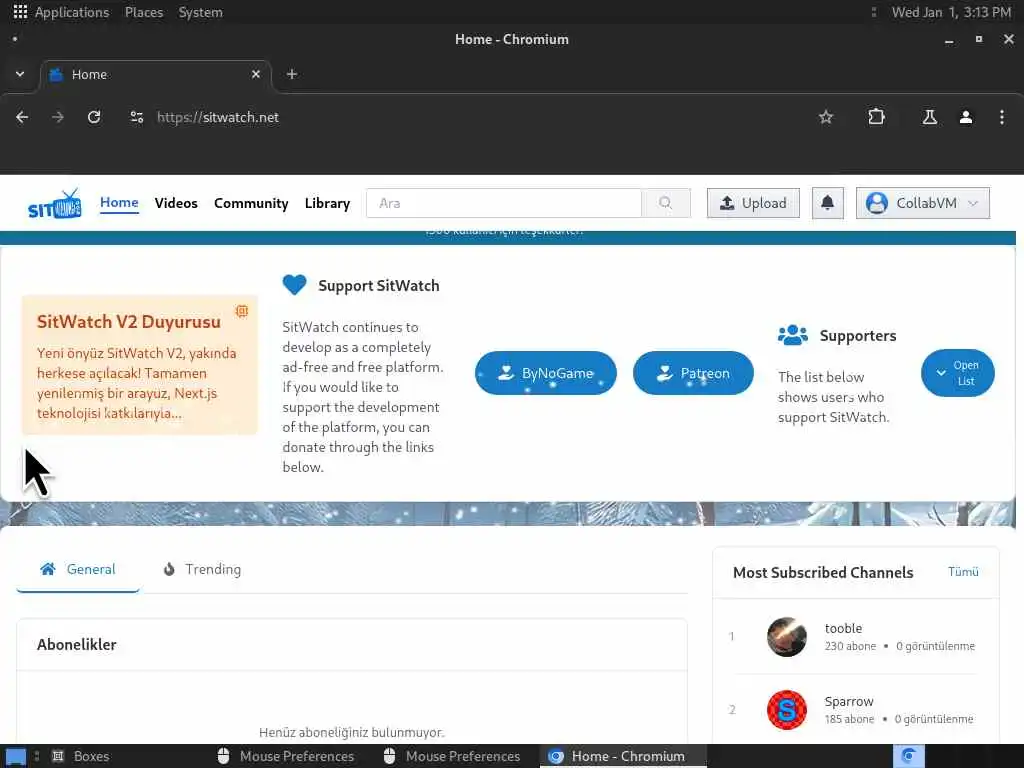
Task: Go back with the browser back arrow
Action: coord(22,117)
